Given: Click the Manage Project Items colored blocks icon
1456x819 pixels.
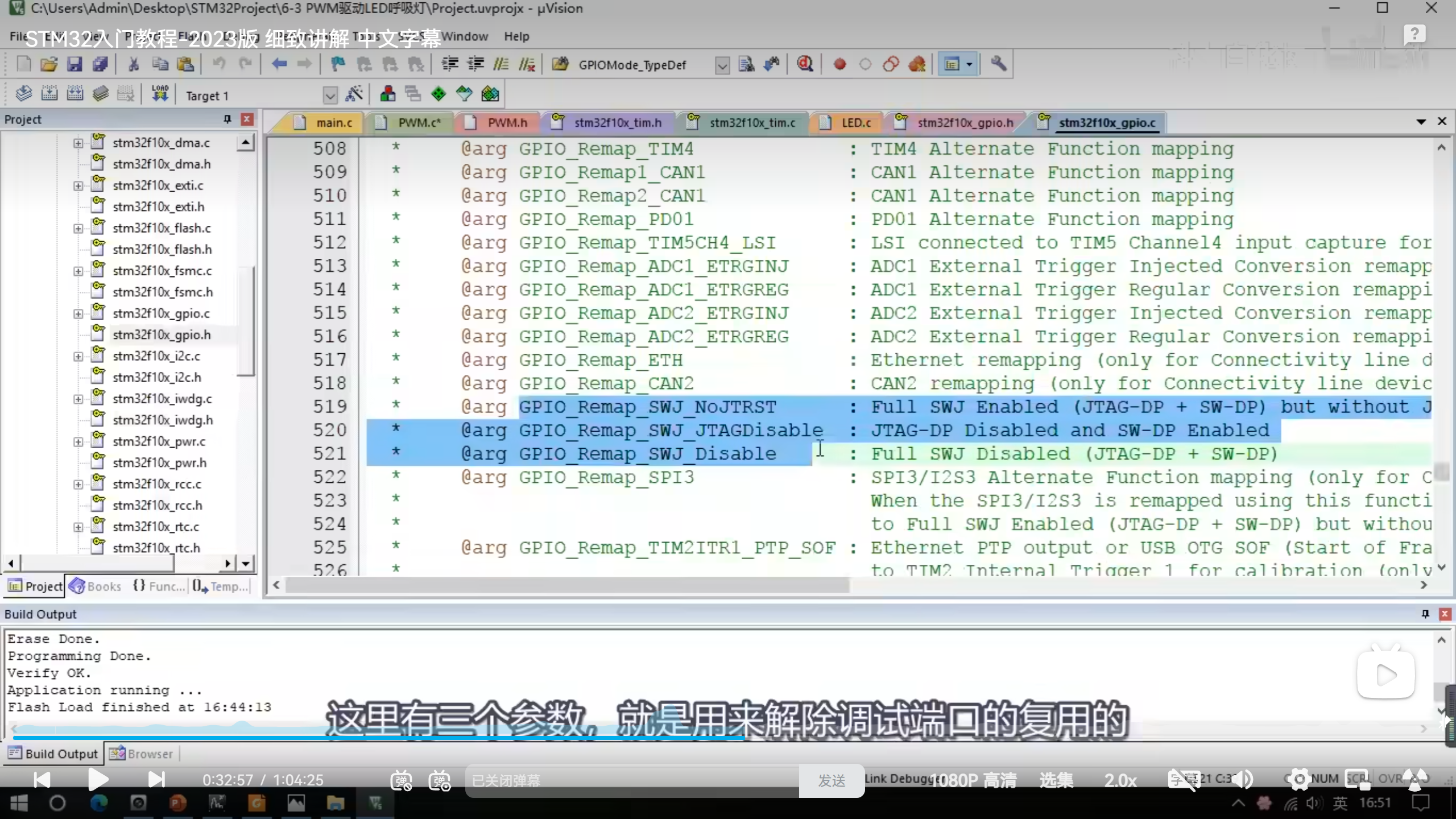Looking at the screenshot, I should (388, 94).
